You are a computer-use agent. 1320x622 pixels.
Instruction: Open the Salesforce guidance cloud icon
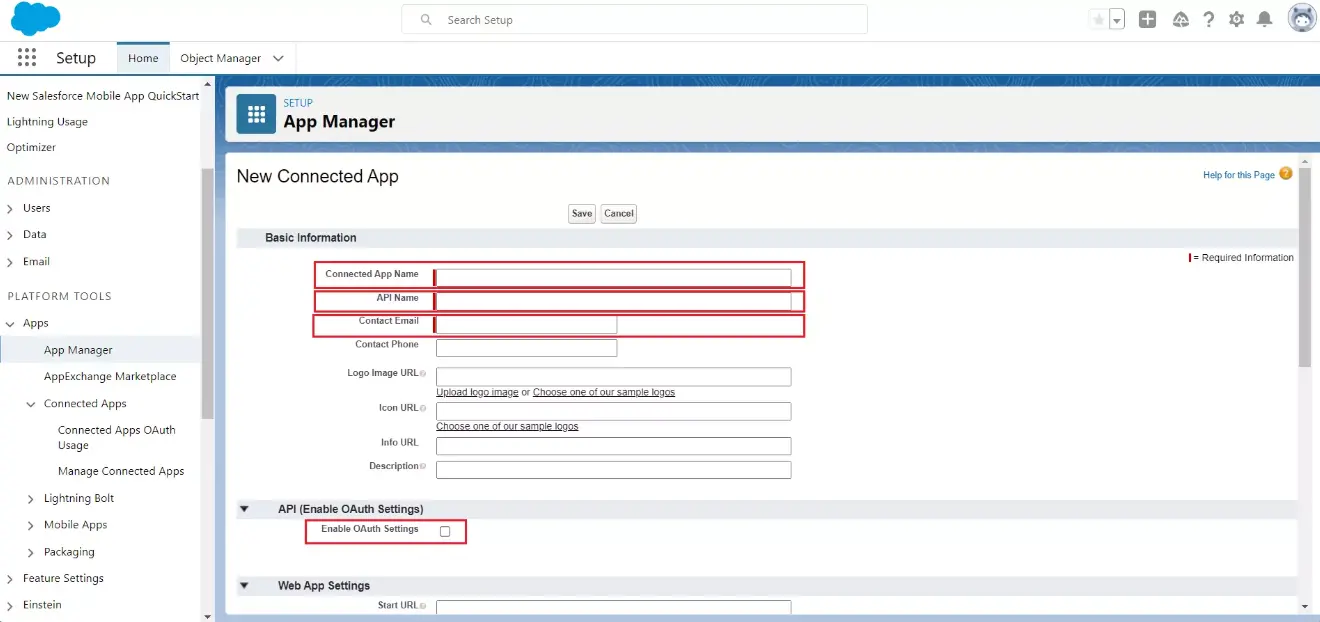pos(1181,20)
